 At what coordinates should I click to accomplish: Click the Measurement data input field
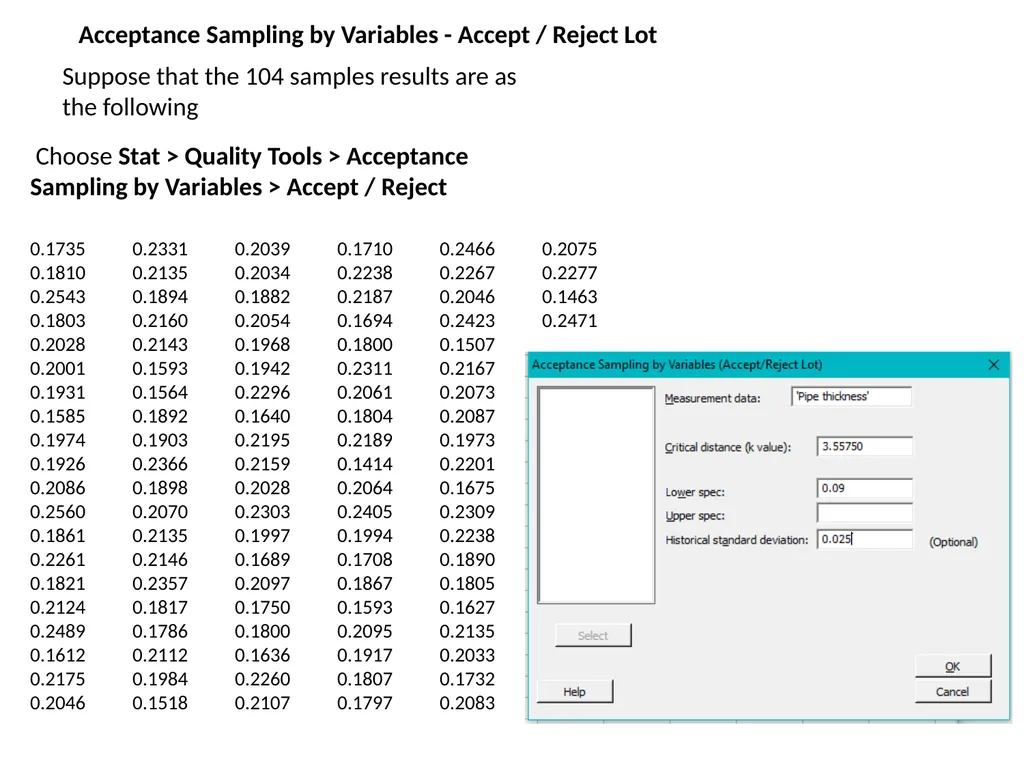(851, 396)
